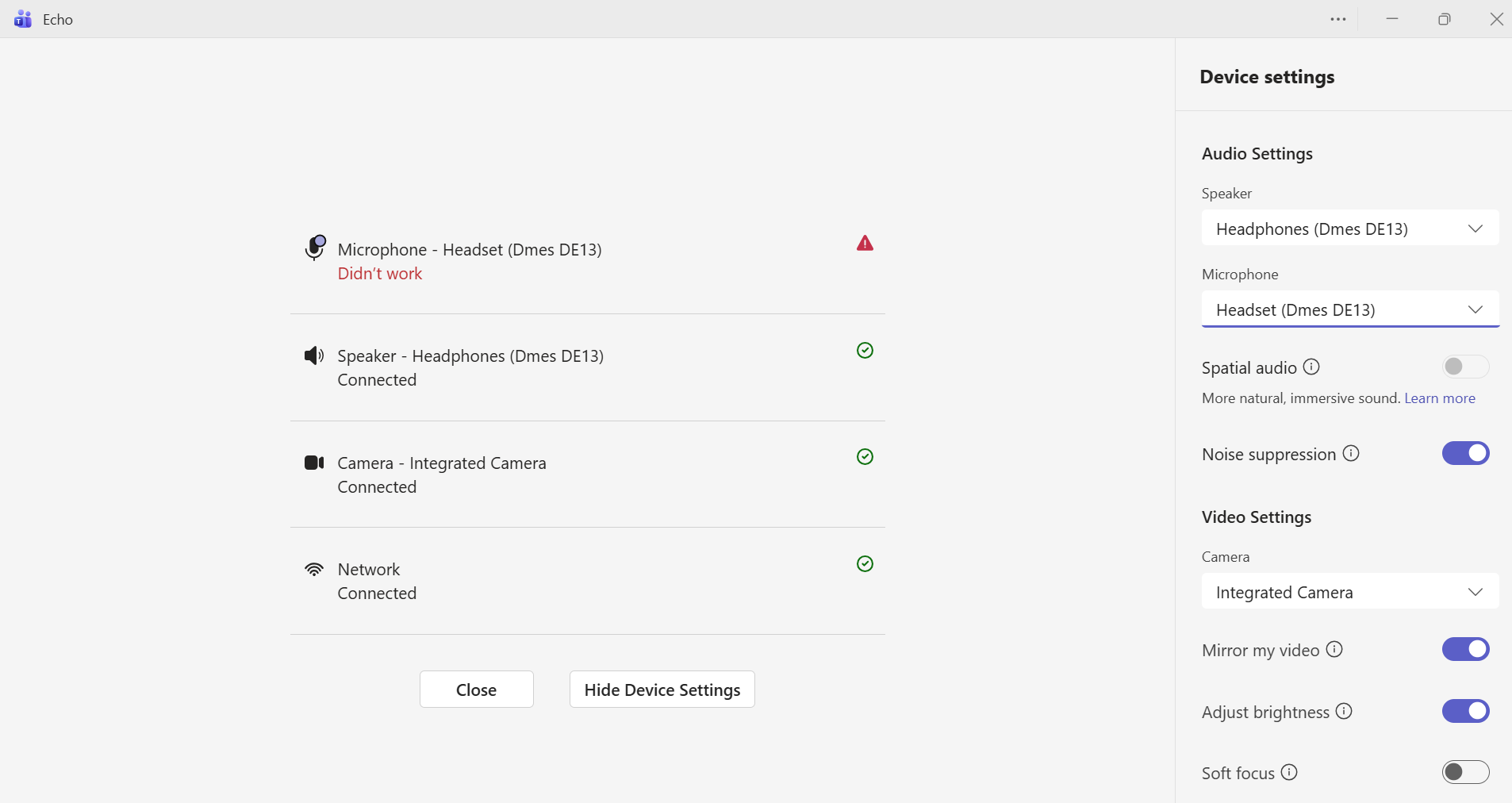Open the Microphone dropdown showing Headset (Dmes DE13)
This screenshot has width=1512, height=803.
pyautogui.click(x=1350, y=309)
